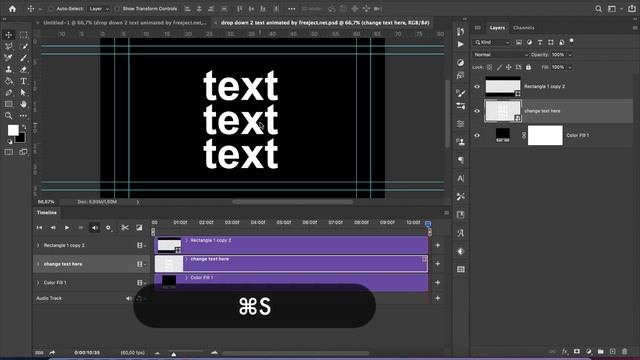This screenshot has height=360, width=640.
Task: Click the render video arrow icon
Action: [52, 352]
